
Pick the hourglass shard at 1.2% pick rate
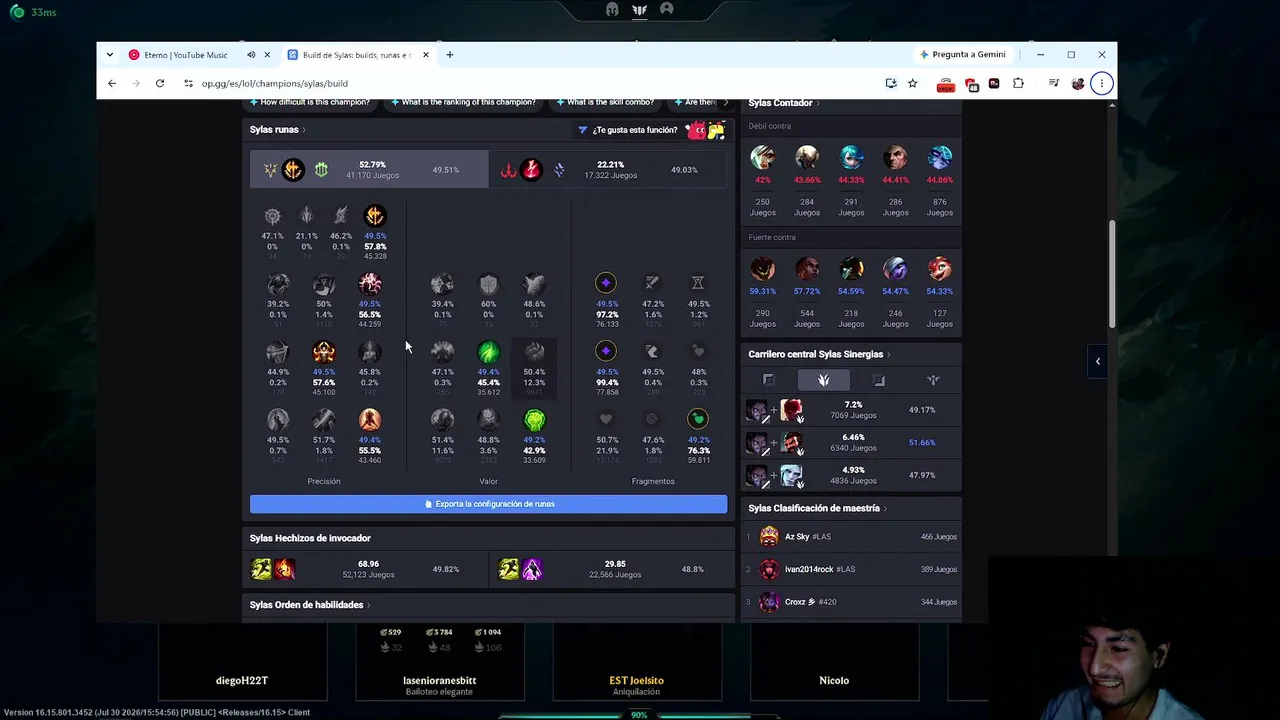coord(698,283)
